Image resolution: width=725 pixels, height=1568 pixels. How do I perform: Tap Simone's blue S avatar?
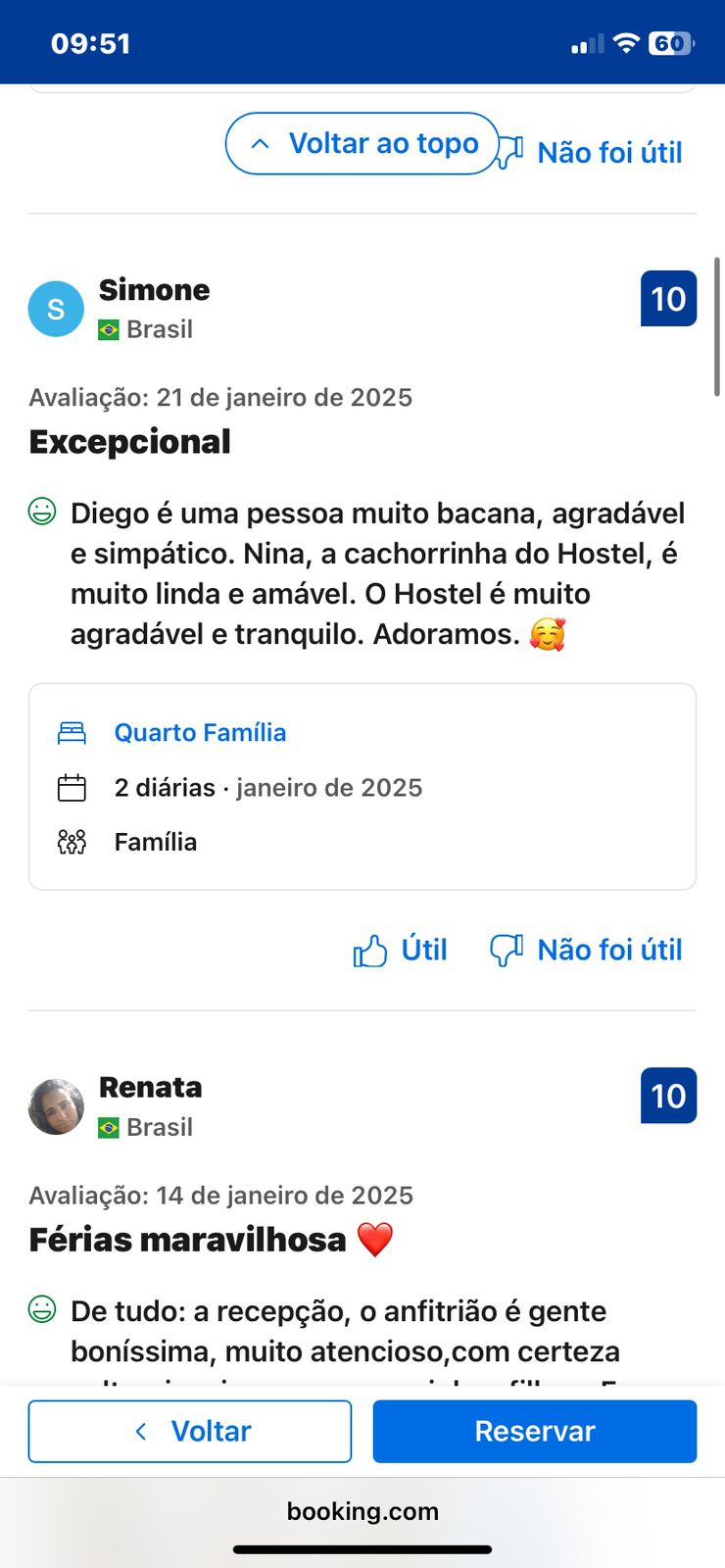coord(56,309)
